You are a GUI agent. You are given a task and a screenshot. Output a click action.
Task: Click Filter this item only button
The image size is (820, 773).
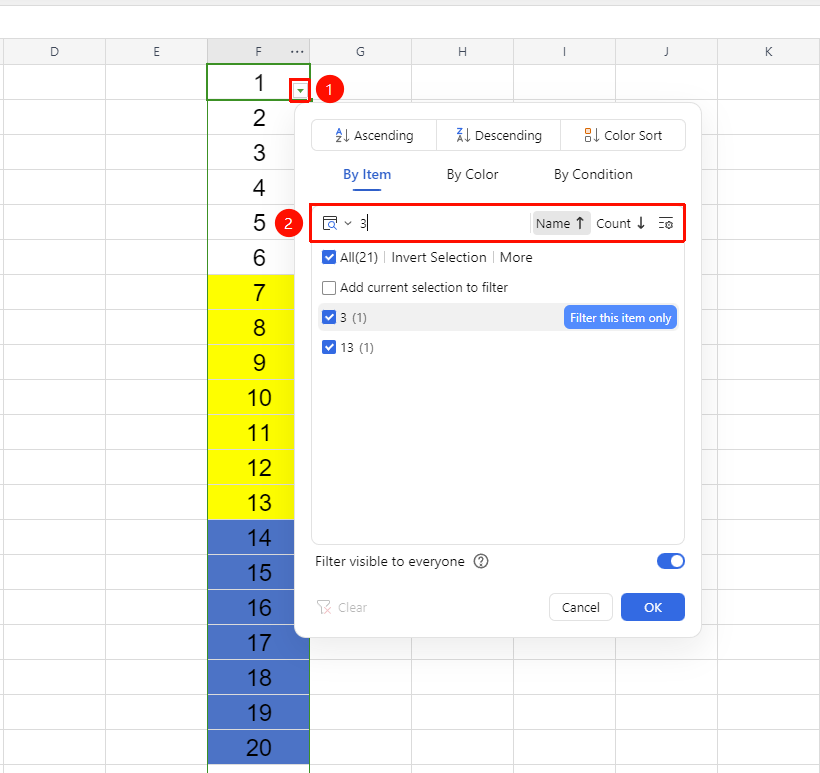pos(620,318)
